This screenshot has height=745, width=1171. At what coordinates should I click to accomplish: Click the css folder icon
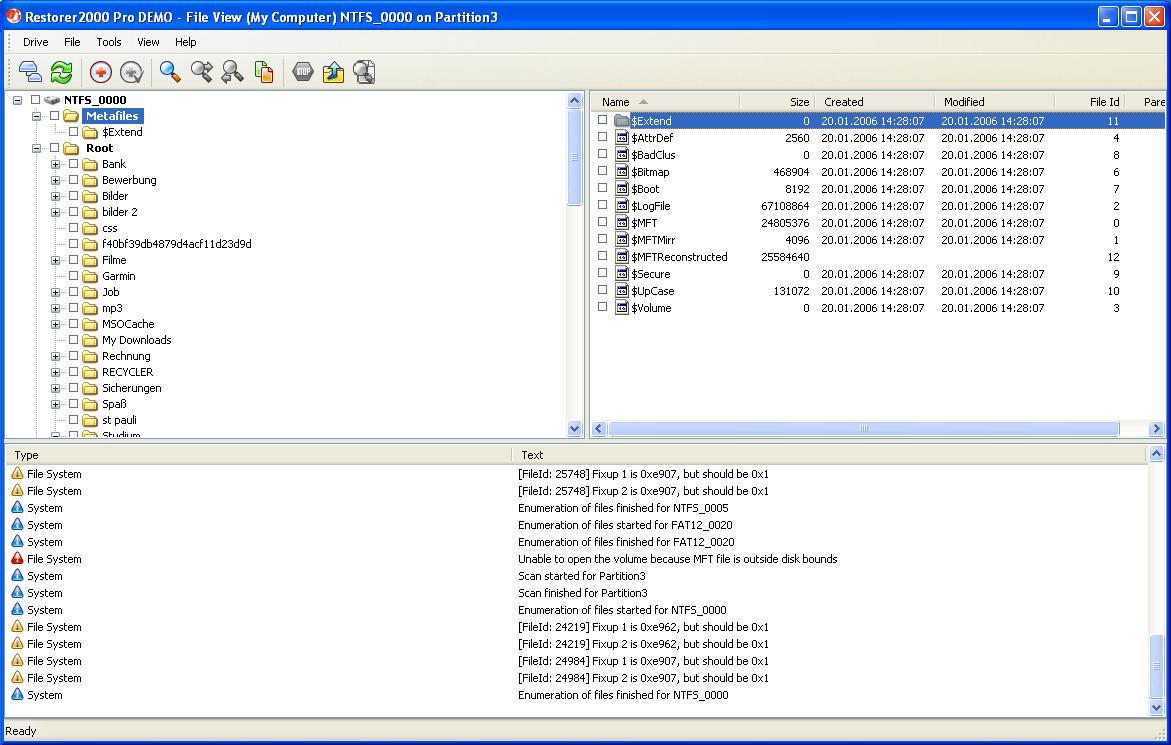pos(90,228)
